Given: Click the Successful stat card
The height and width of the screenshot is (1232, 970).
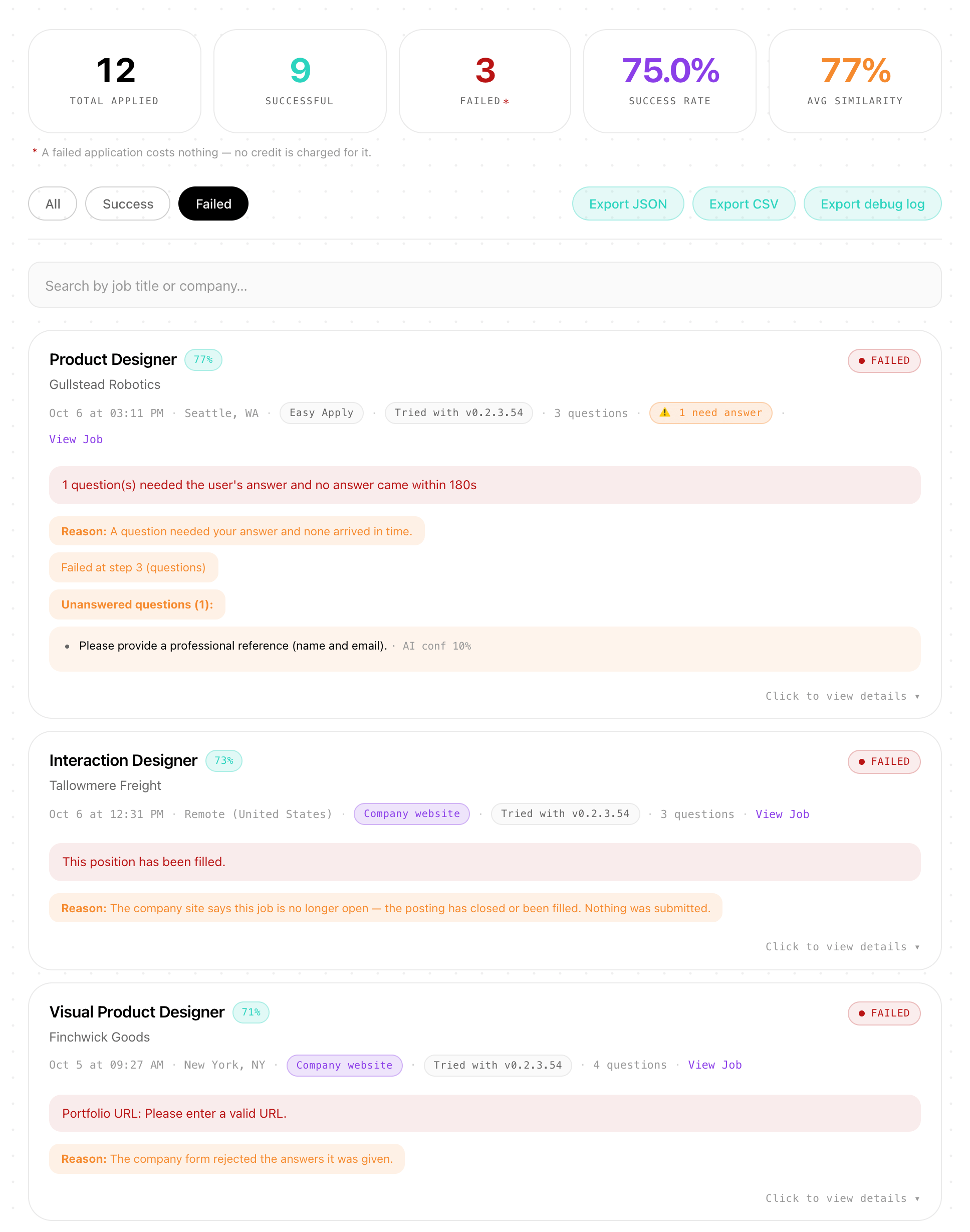Looking at the screenshot, I should (300, 81).
